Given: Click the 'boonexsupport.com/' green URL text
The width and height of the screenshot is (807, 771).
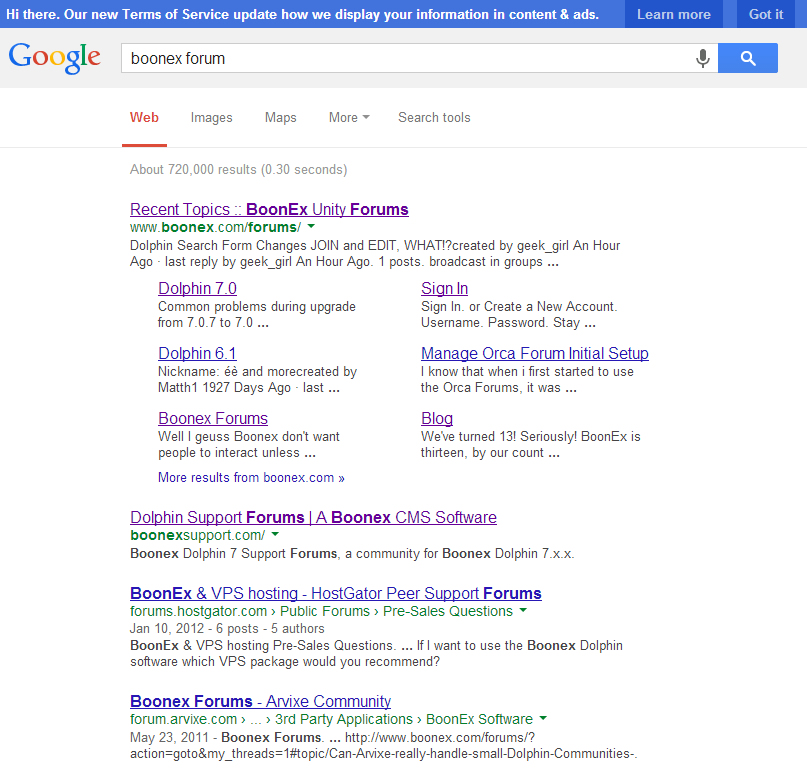Looking at the screenshot, I should 198,535.
